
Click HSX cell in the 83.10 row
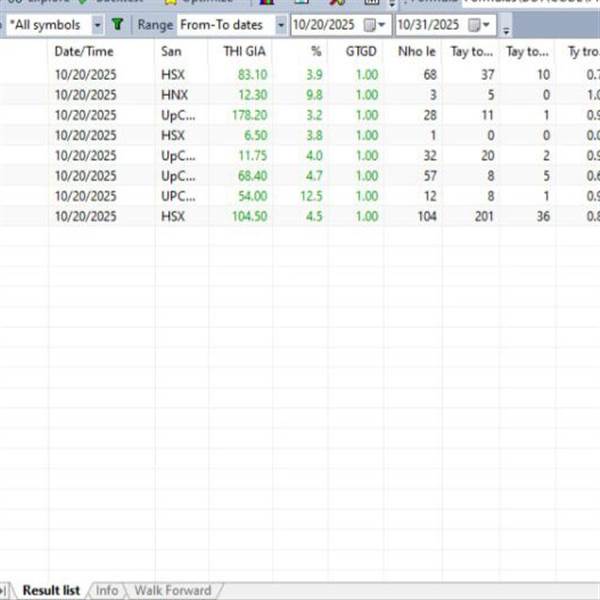click(173, 75)
